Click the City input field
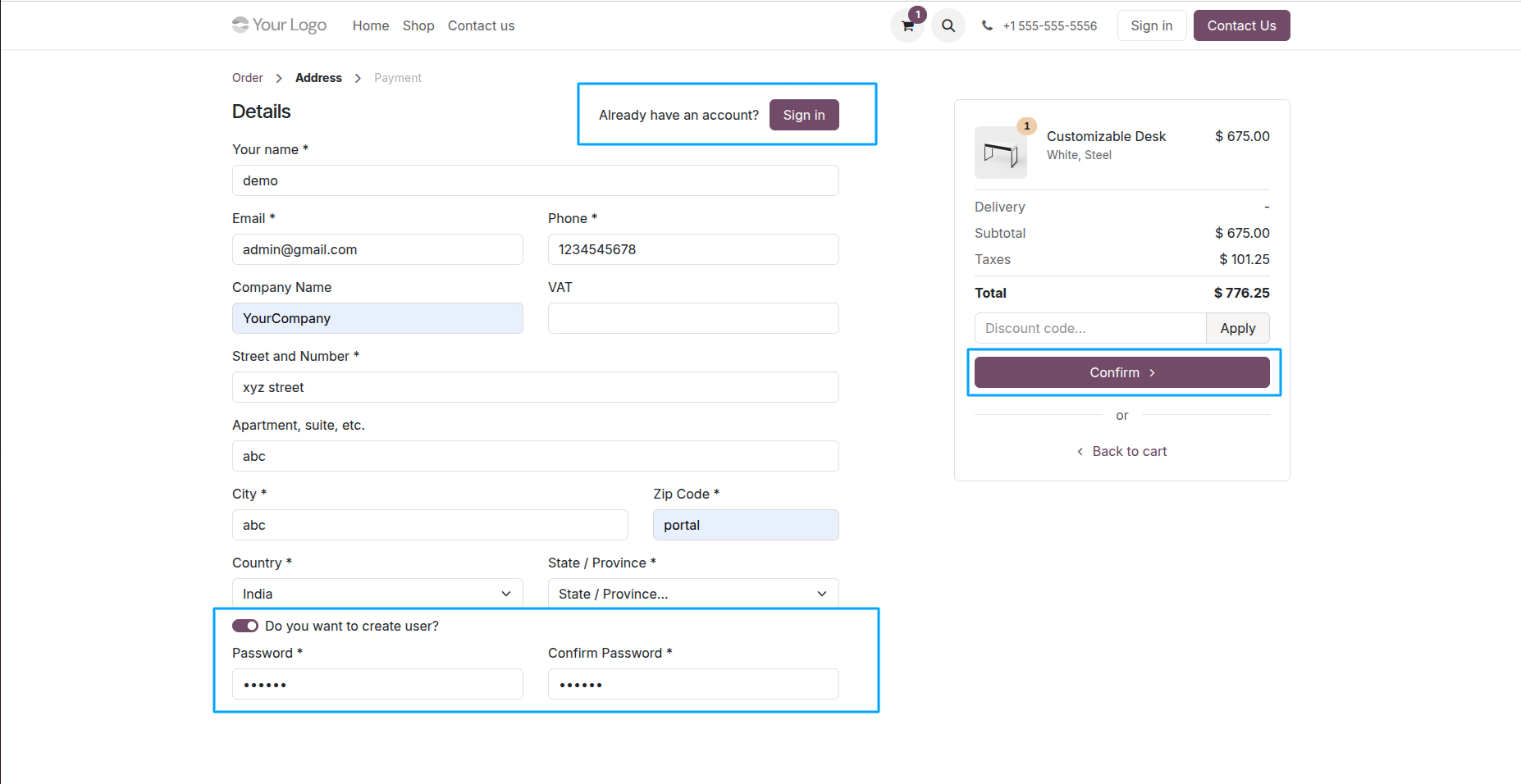 click(x=430, y=525)
